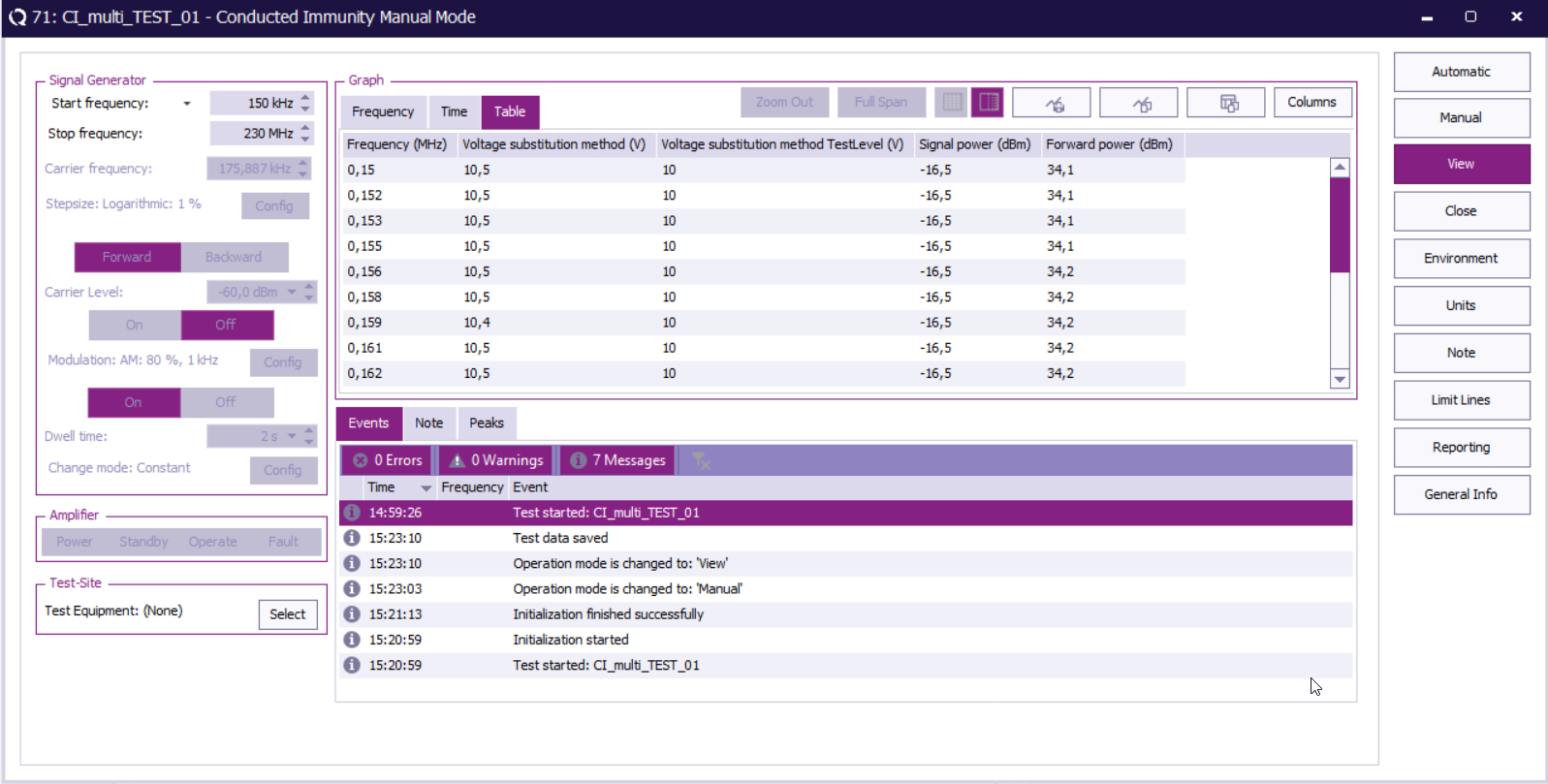
Task: Click the Start frequency spinner arrows
Action: click(x=305, y=103)
